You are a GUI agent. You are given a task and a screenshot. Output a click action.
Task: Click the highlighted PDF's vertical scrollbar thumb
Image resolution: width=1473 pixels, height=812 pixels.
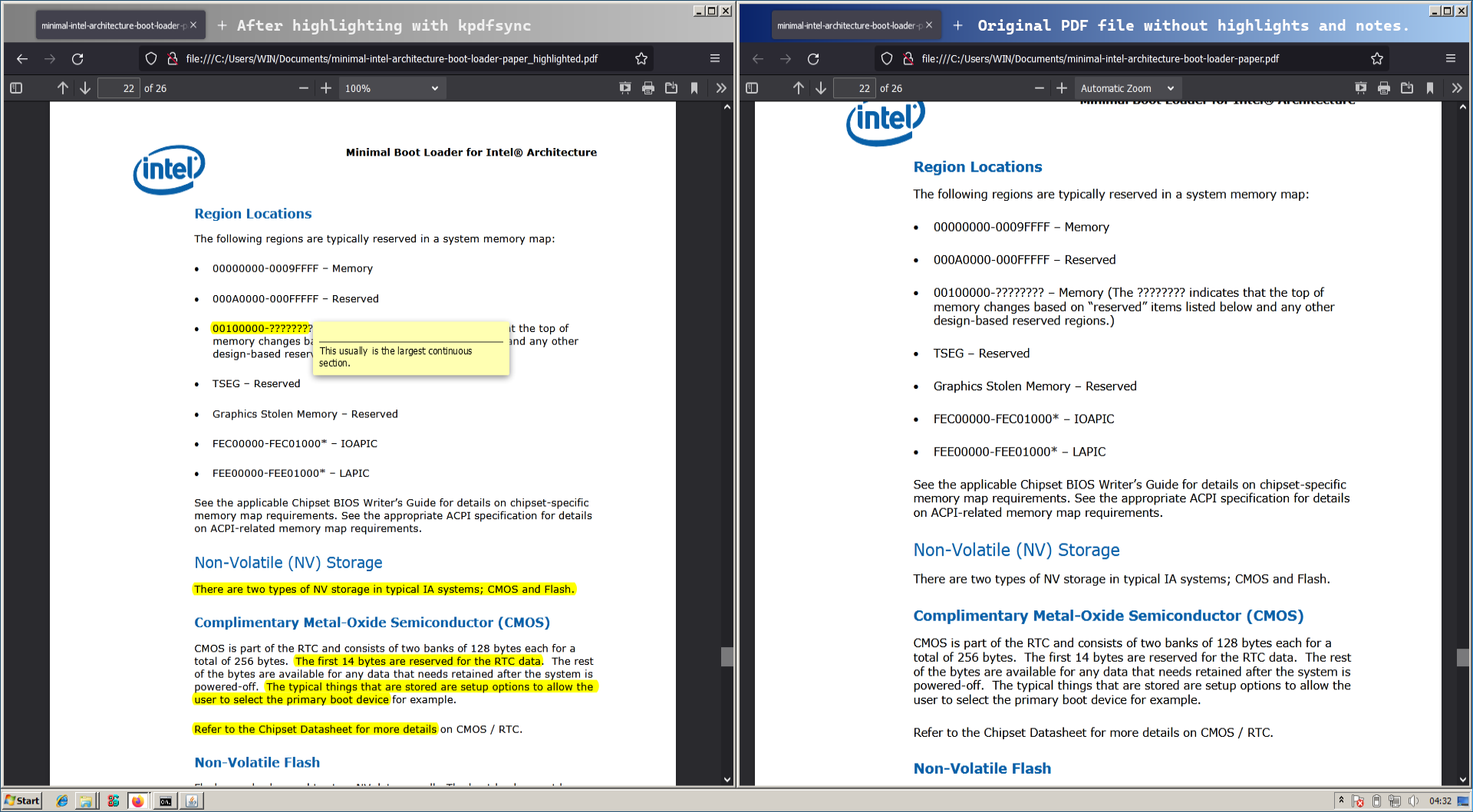[727, 657]
